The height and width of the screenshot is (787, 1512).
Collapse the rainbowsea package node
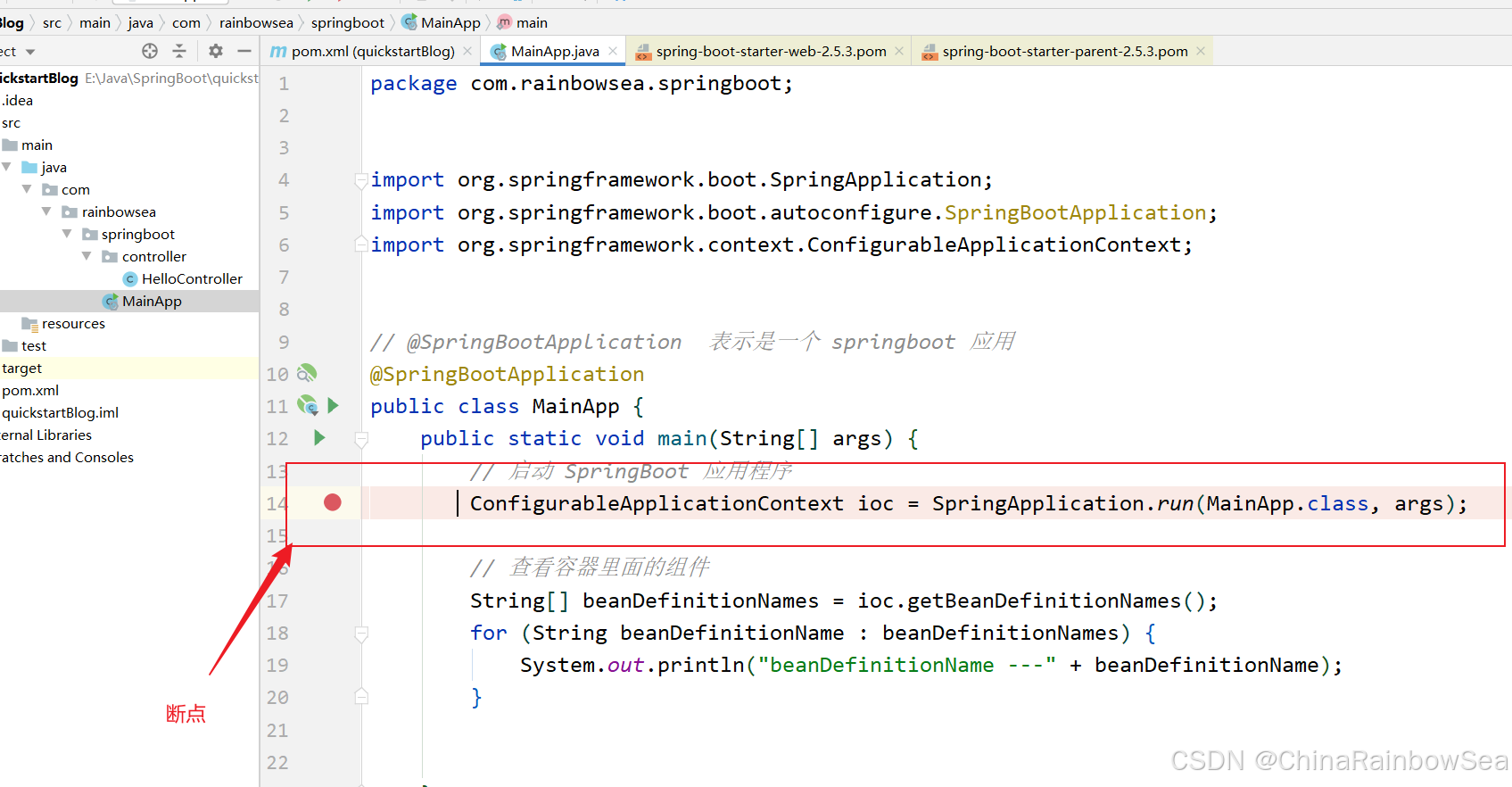point(46,211)
